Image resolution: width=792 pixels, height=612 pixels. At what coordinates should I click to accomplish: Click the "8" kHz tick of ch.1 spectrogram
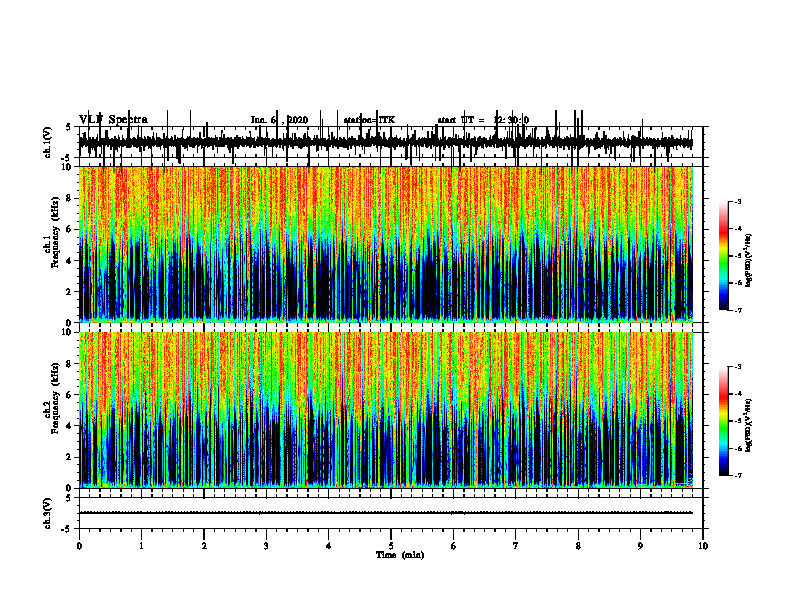tap(69, 198)
